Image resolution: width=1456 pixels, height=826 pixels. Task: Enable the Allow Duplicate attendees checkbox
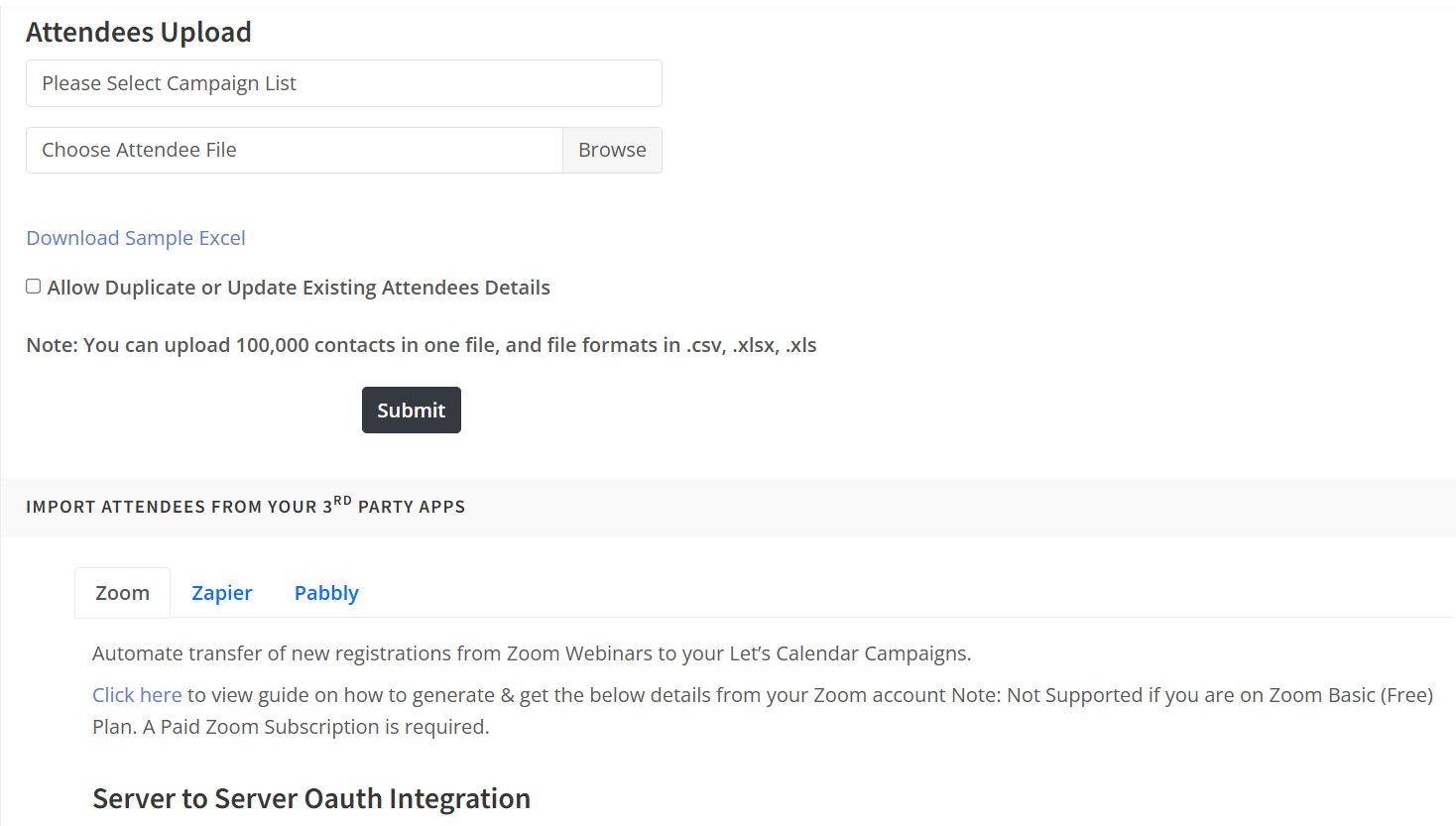pos(34,287)
